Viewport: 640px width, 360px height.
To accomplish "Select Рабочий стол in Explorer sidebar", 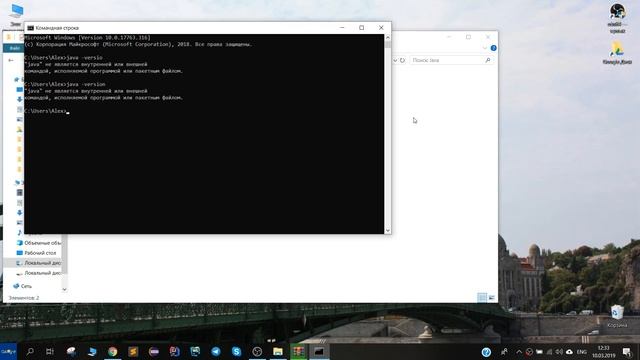I will pyautogui.click(x=36, y=253).
